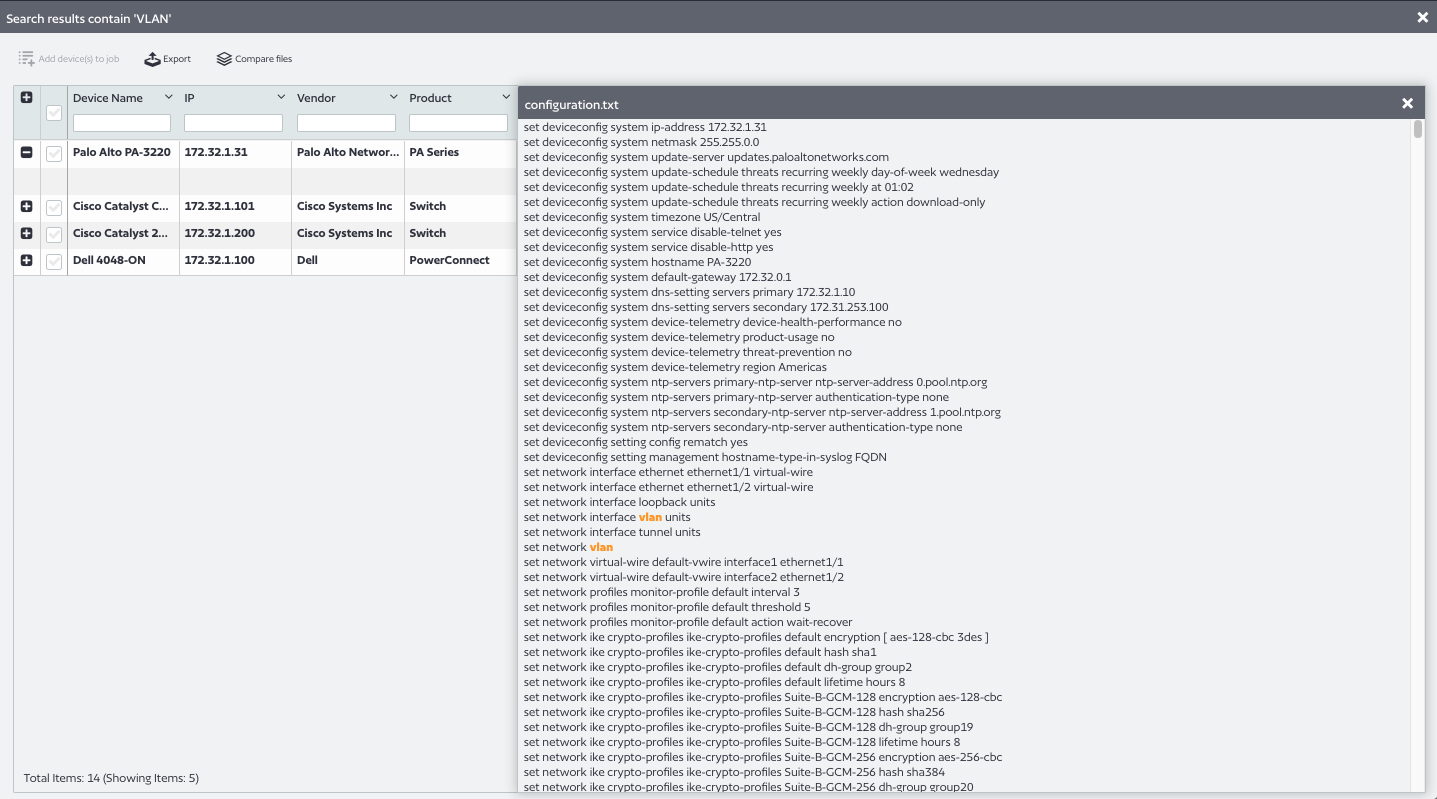Expand the Cisco Catalyst 172.32.1.101 row
The height and width of the screenshot is (799, 1437).
click(x=26, y=206)
